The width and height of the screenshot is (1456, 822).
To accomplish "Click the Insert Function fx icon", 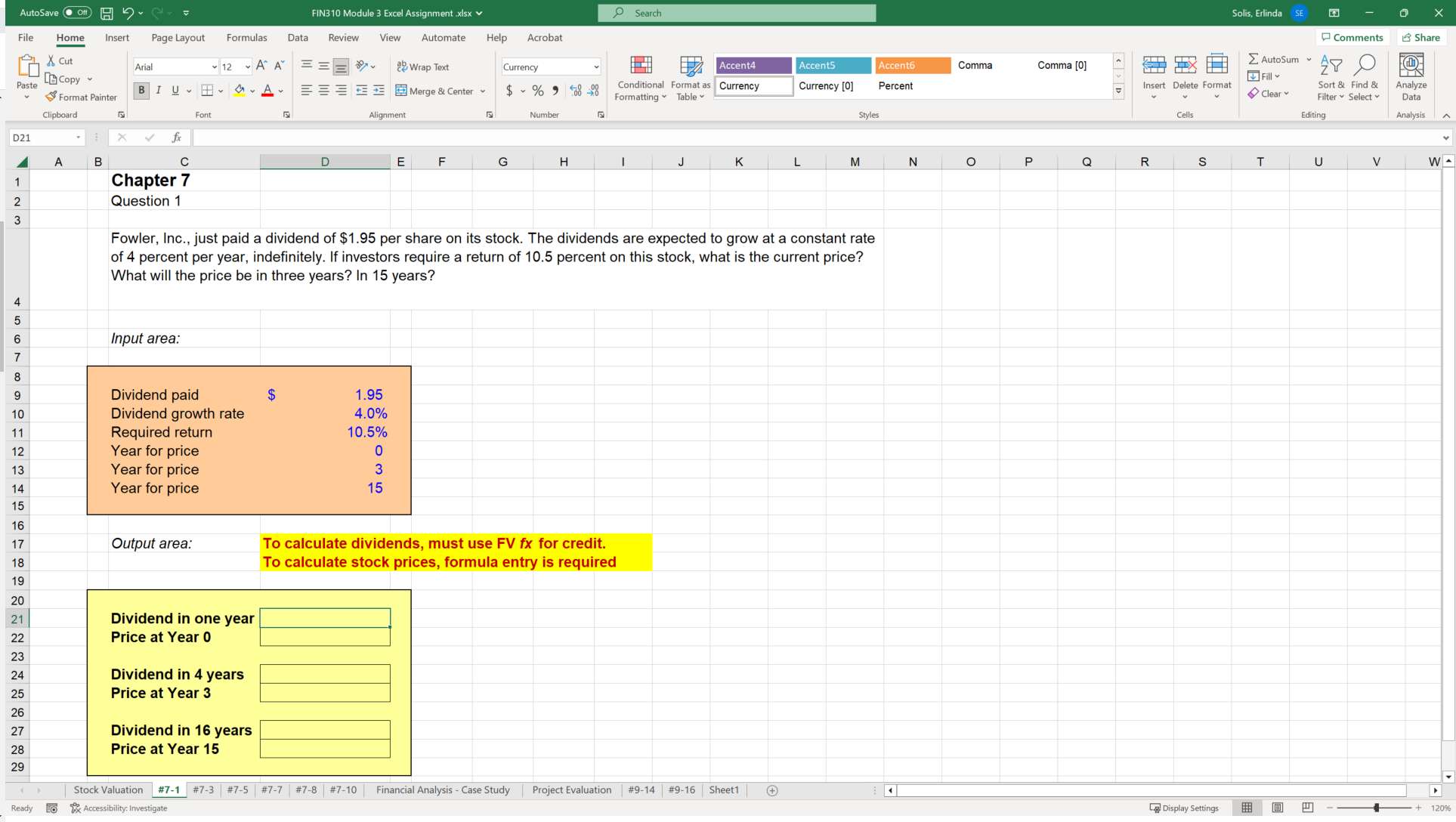I will coord(176,138).
